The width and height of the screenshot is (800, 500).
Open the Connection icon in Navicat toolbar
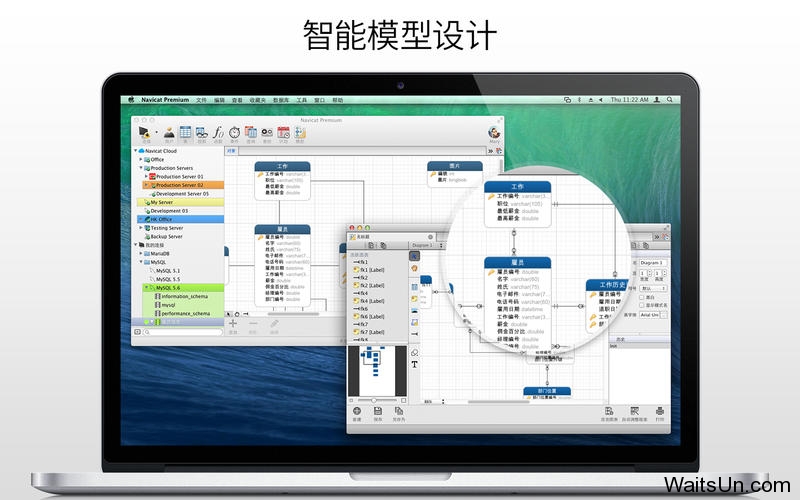point(144,133)
